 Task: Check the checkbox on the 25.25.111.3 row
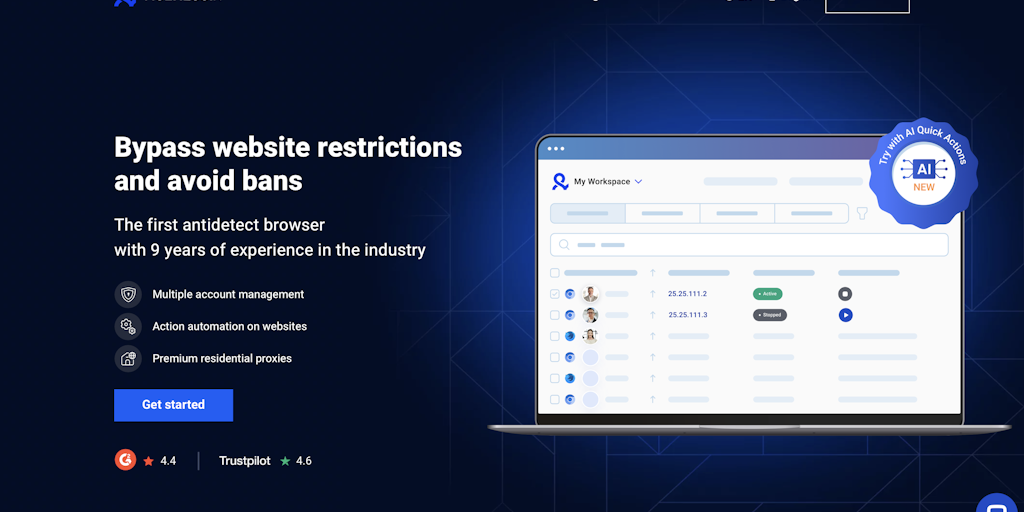coord(554,315)
